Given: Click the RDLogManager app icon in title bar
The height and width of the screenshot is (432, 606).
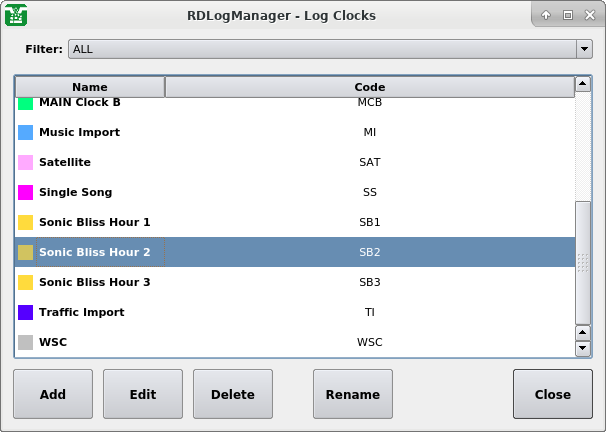Looking at the screenshot, I should [x=16, y=15].
